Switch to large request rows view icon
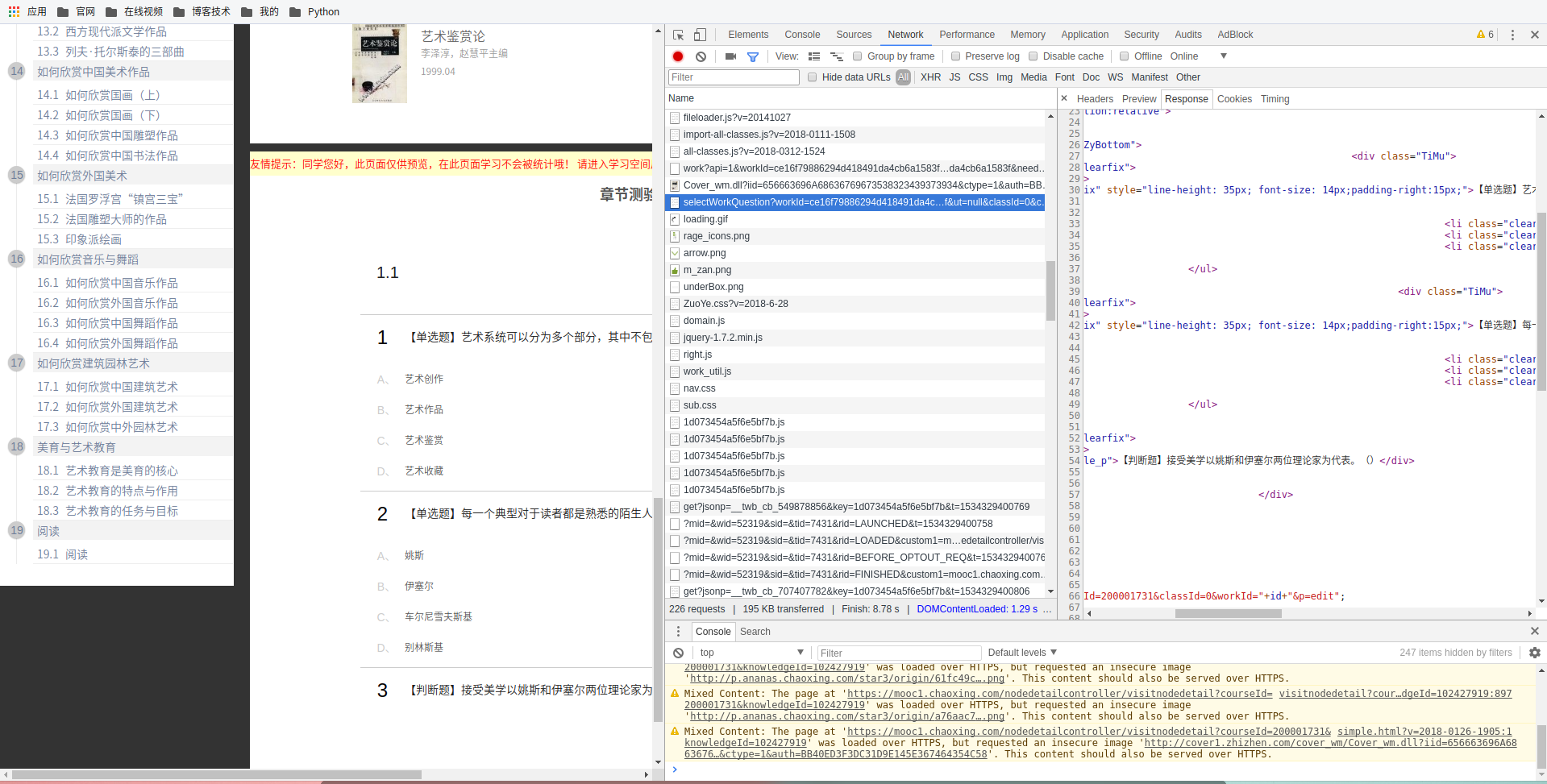The width and height of the screenshot is (1547, 784). pyautogui.click(x=814, y=56)
